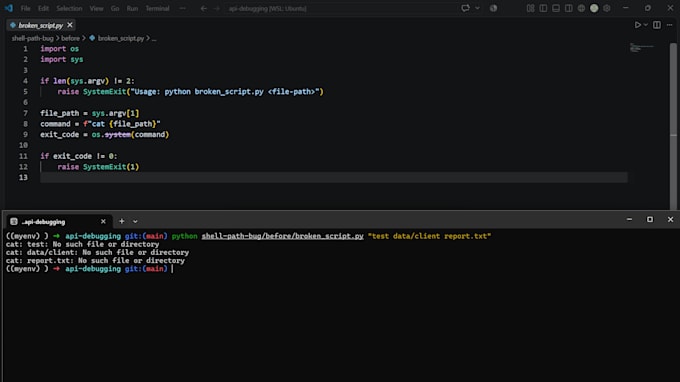Restore the VS Code window

point(648,8)
